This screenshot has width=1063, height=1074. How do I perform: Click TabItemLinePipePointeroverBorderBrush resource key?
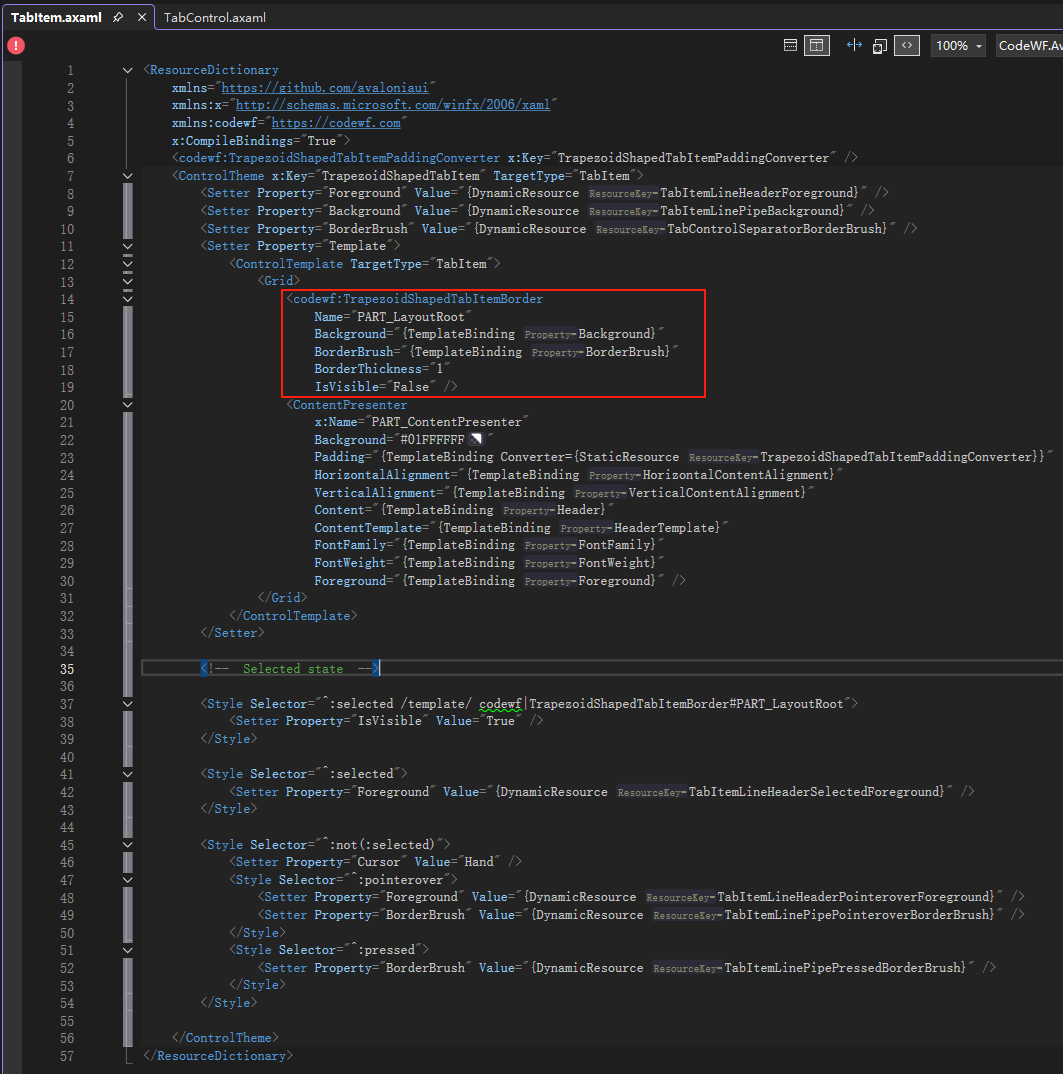[859, 914]
